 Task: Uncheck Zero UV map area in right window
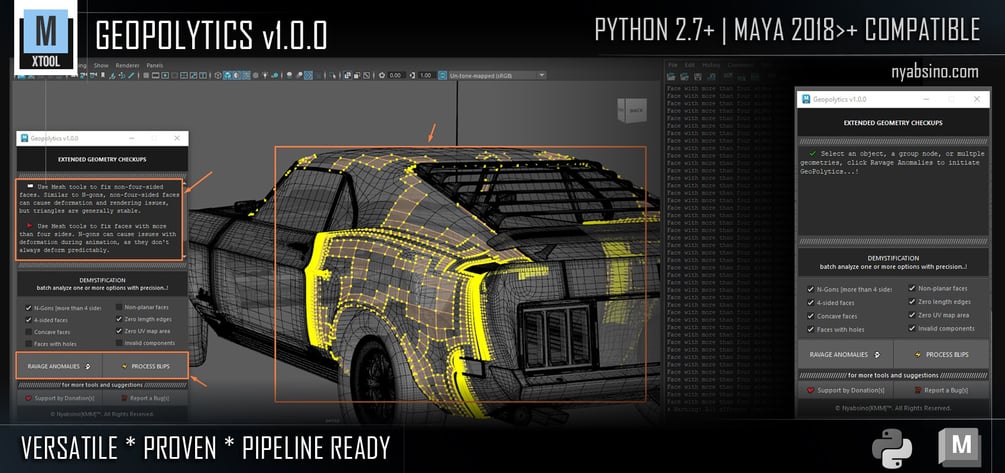click(912, 315)
